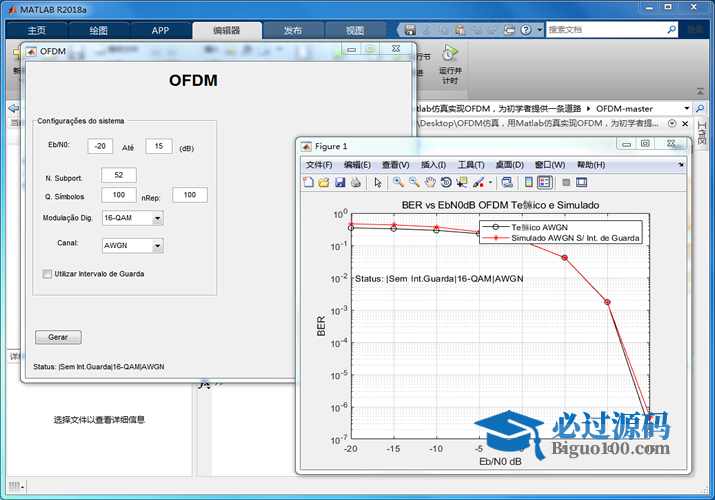Open 文件(F) menu in Figure 1
The image size is (715, 500).
(319, 165)
